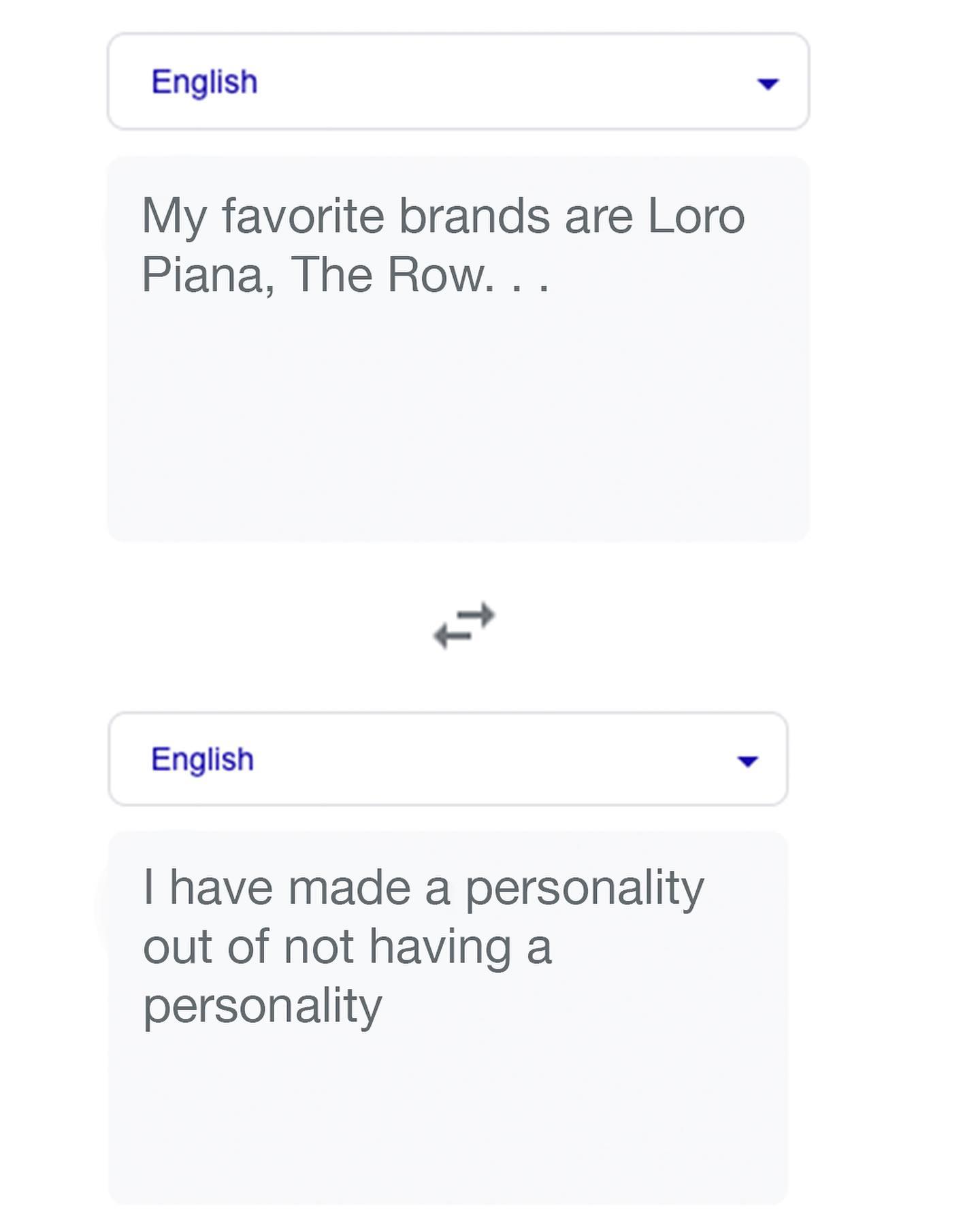Click the line "I have made a personality"
The height and width of the screenshot is (1225, 980).
coord(423,888)
